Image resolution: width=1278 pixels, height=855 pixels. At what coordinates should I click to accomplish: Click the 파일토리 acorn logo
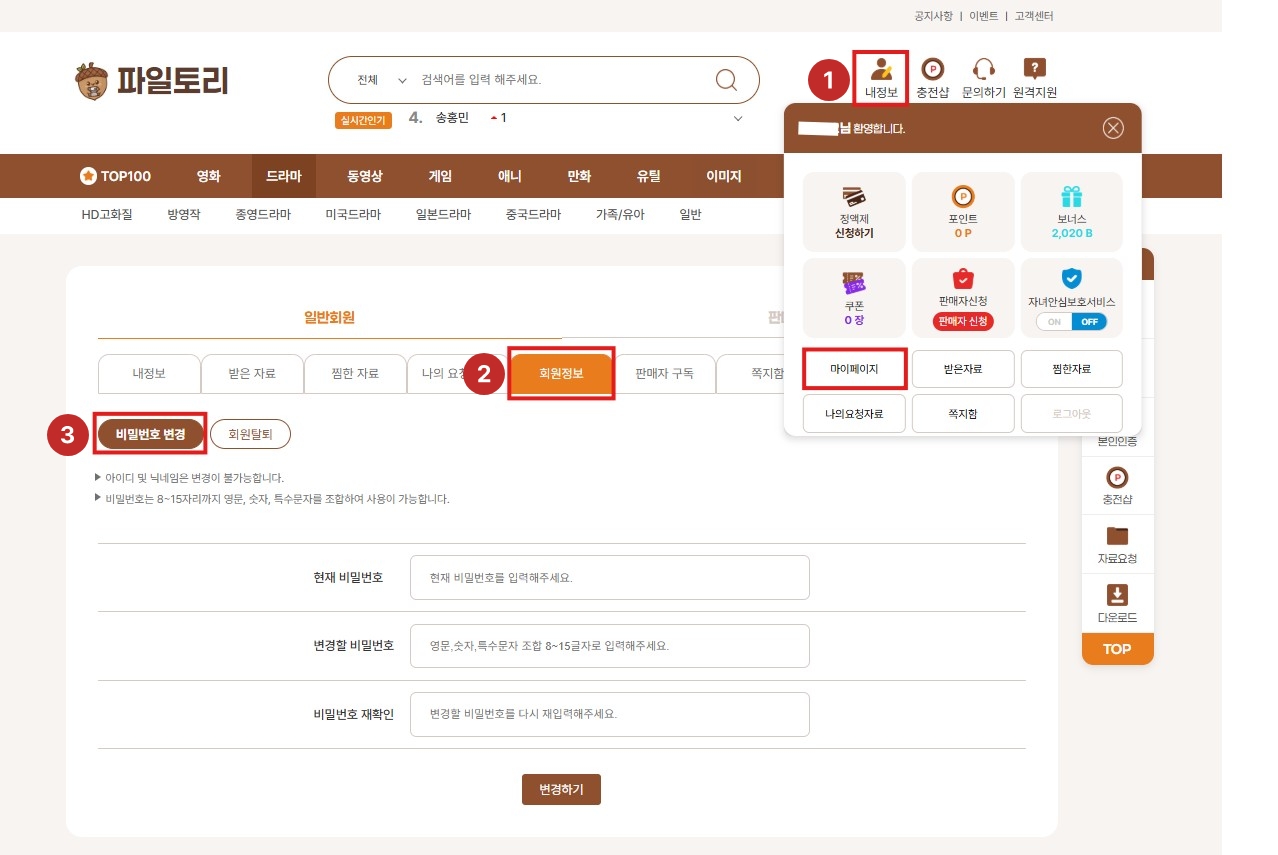tap(152, 80)
